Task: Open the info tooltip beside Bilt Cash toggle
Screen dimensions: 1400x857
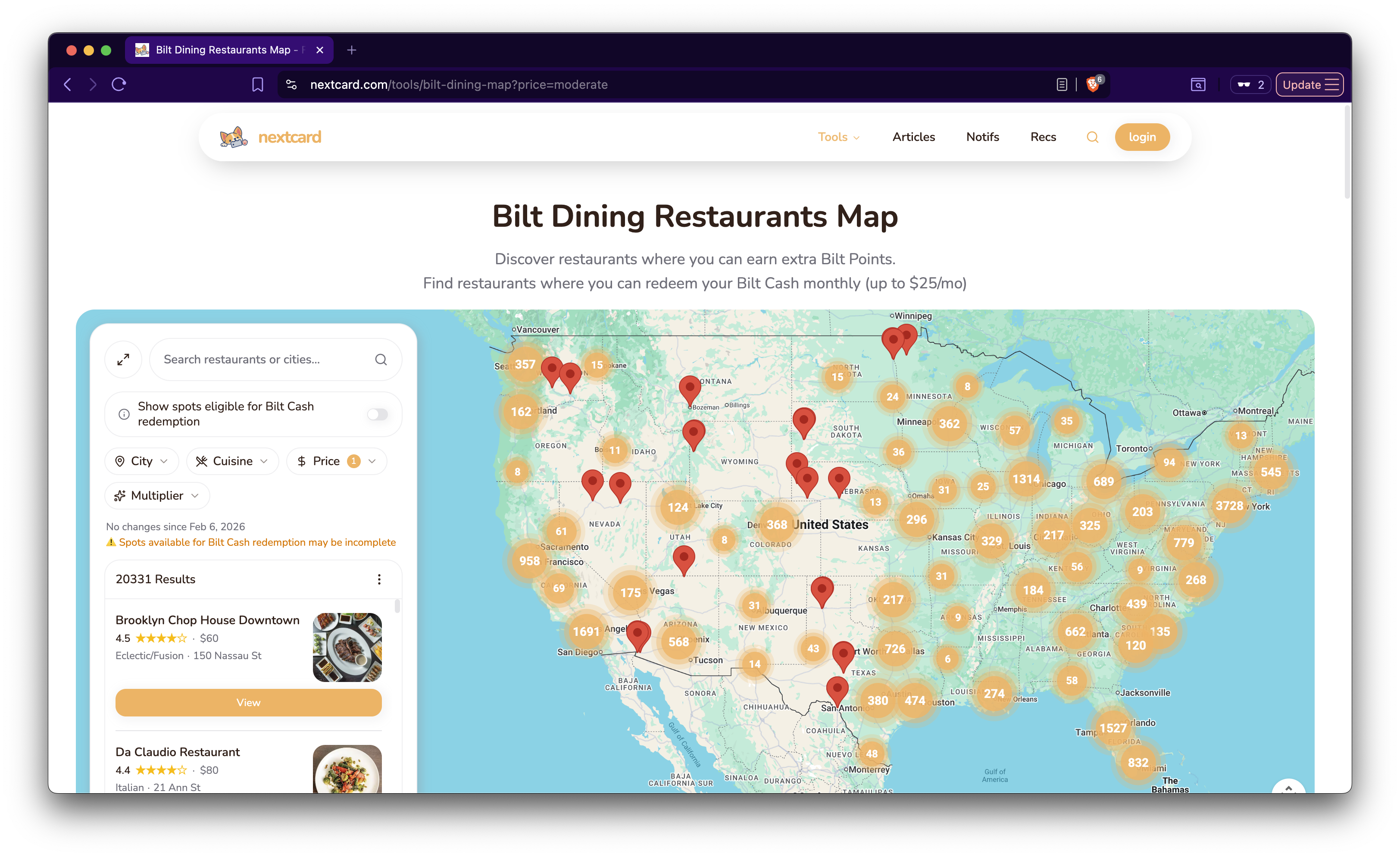Action: [x=124, y=414]
